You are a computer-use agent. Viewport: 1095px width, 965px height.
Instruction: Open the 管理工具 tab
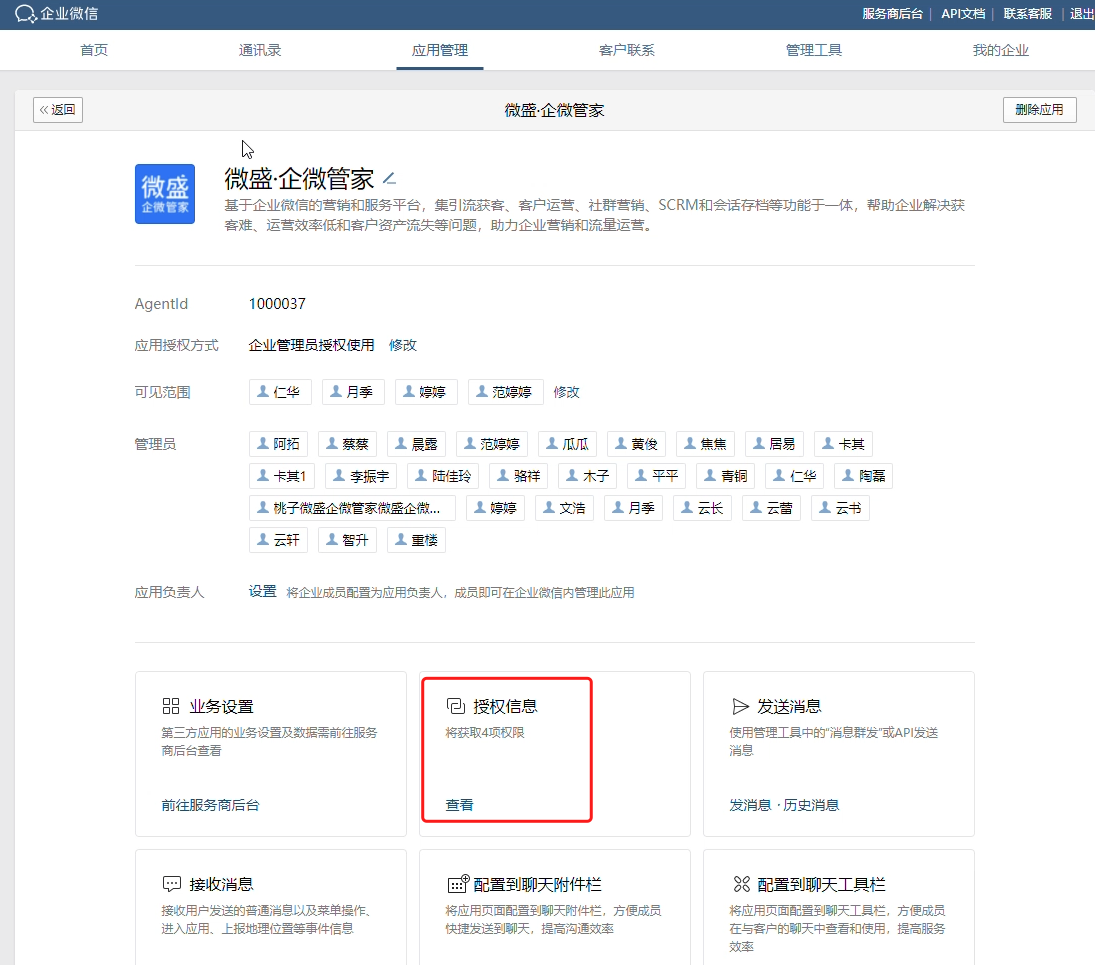[x=814, y=50]
